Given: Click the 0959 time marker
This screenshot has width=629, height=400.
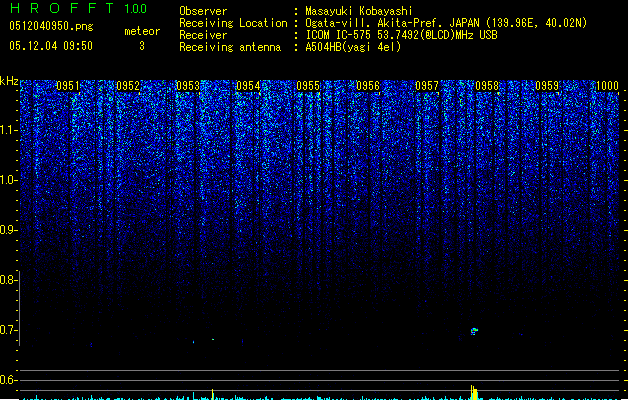Looking at the screenshot, I should (547, 86).
